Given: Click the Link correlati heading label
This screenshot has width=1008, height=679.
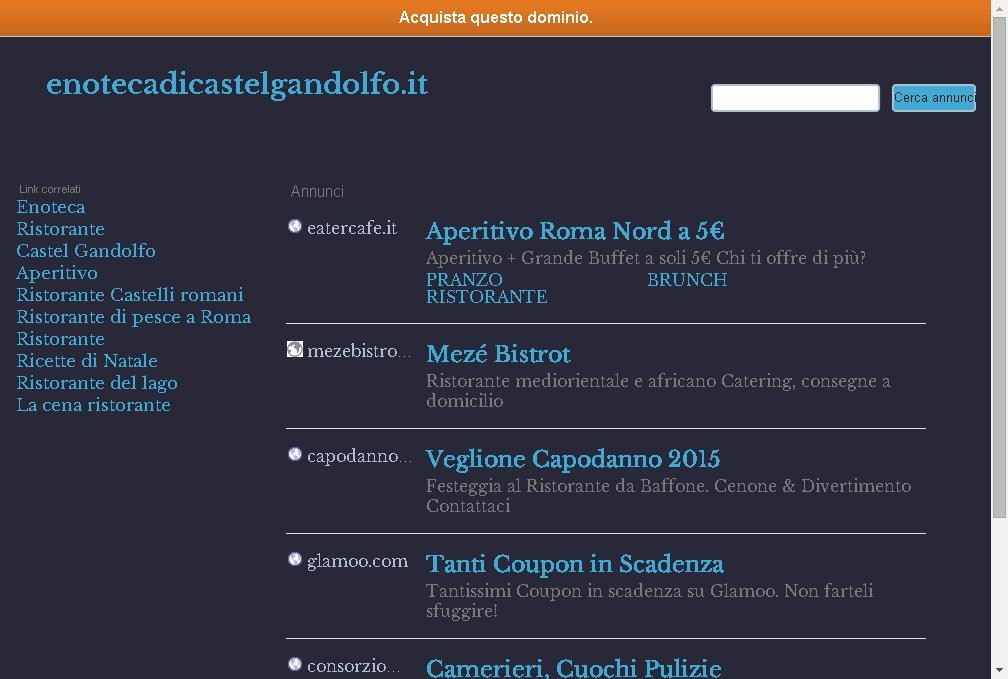Looking at the screenshot, I should [50, 189].
